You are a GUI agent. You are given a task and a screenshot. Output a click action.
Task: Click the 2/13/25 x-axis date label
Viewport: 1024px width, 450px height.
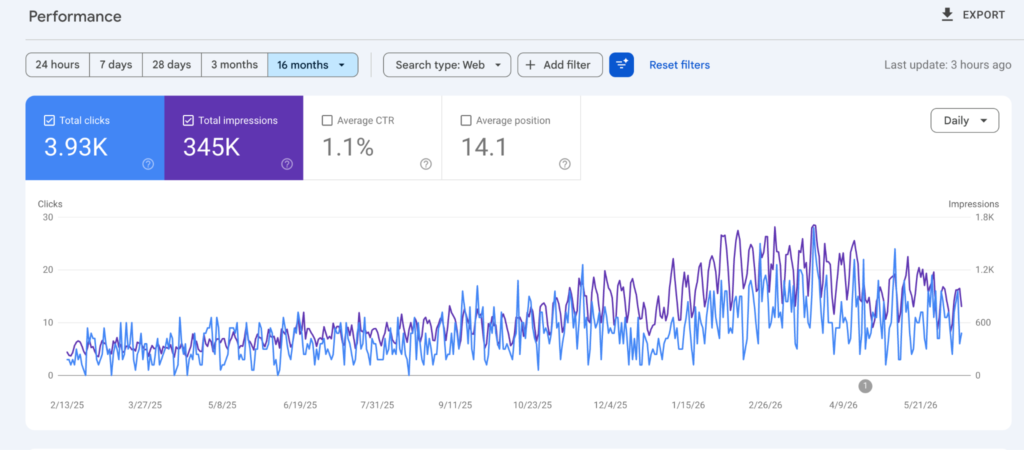click(x=69, y=405)
